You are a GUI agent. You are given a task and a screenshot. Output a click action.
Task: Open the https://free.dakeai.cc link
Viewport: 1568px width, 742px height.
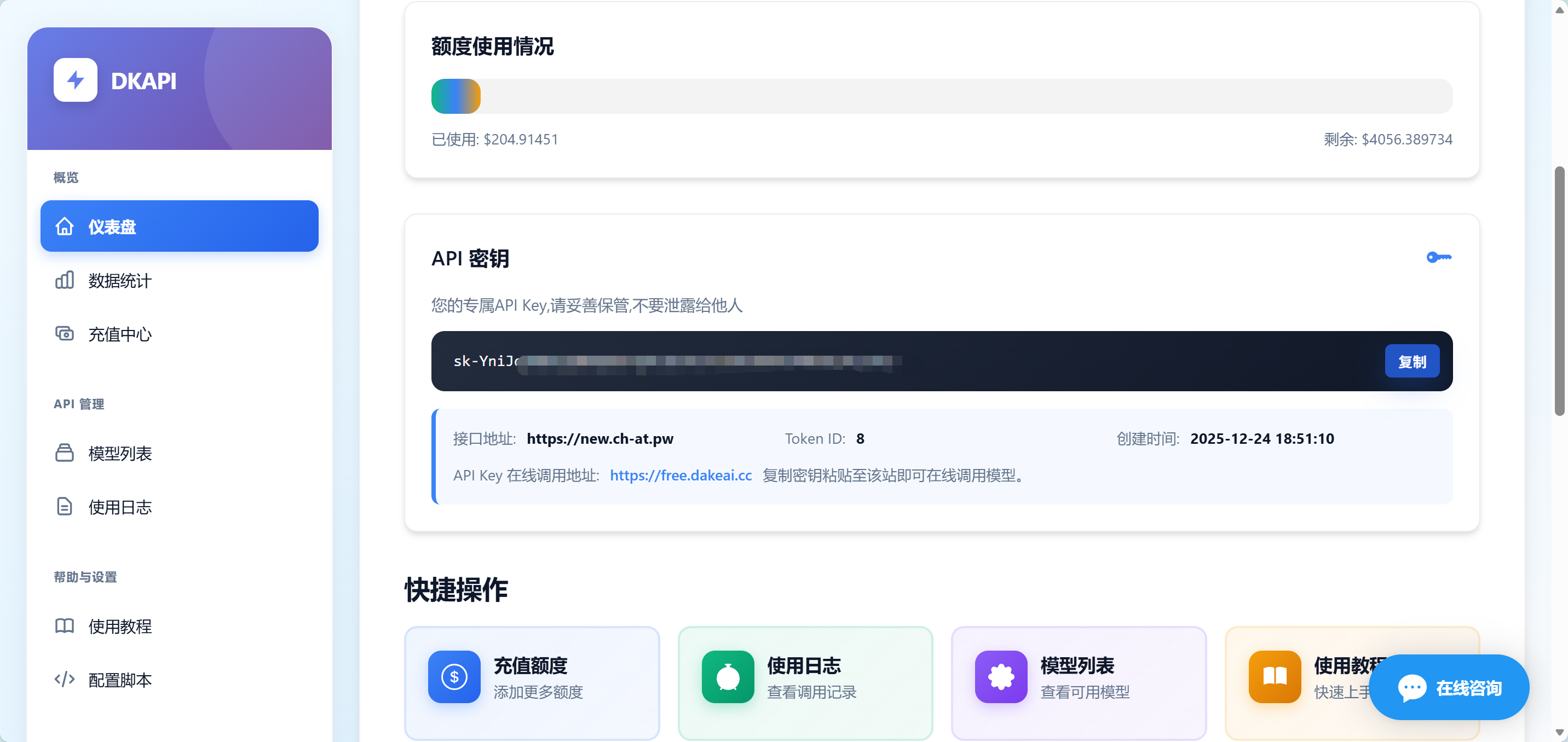click(680, 475)
